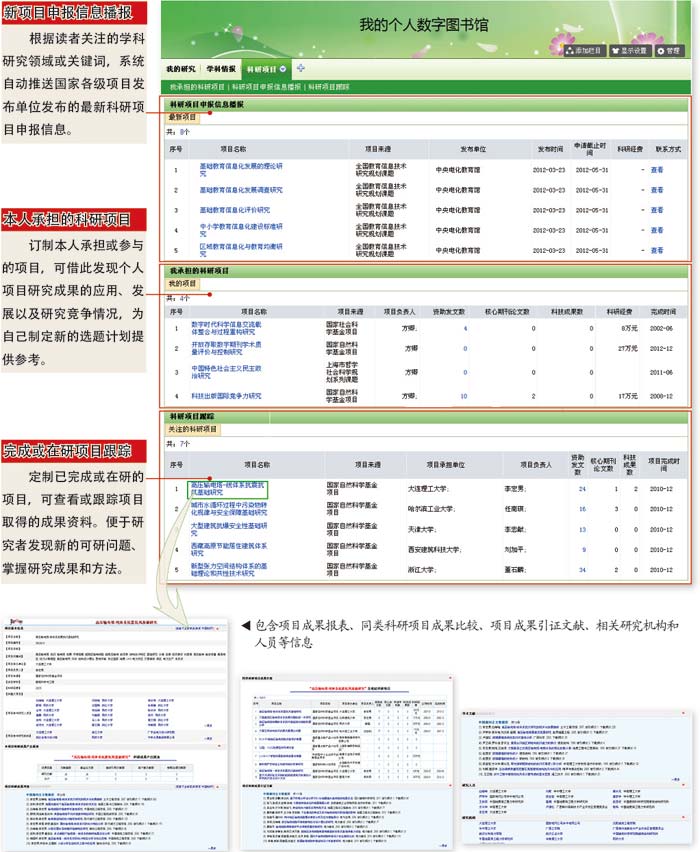Click the blue plus add-tab icon
The width and height of the screenshot is (700, 852).
(x=301, y=68)
